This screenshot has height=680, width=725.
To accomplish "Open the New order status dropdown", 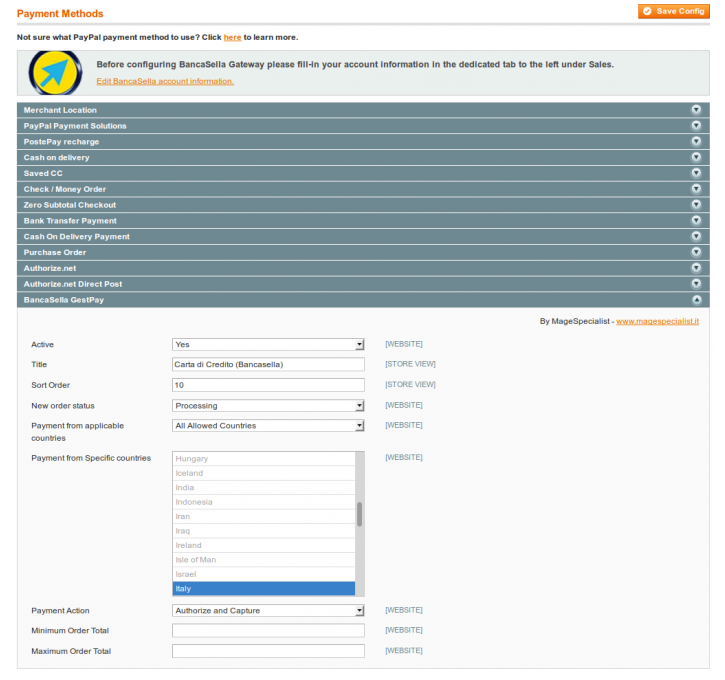I will click(268, 405).
